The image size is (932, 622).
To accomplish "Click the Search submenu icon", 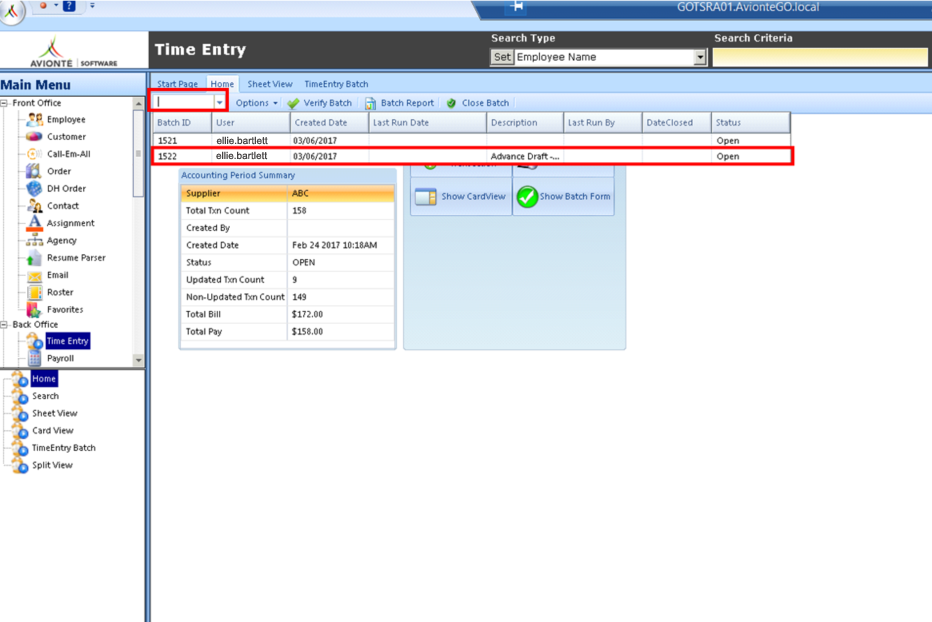I will point(20,397).
